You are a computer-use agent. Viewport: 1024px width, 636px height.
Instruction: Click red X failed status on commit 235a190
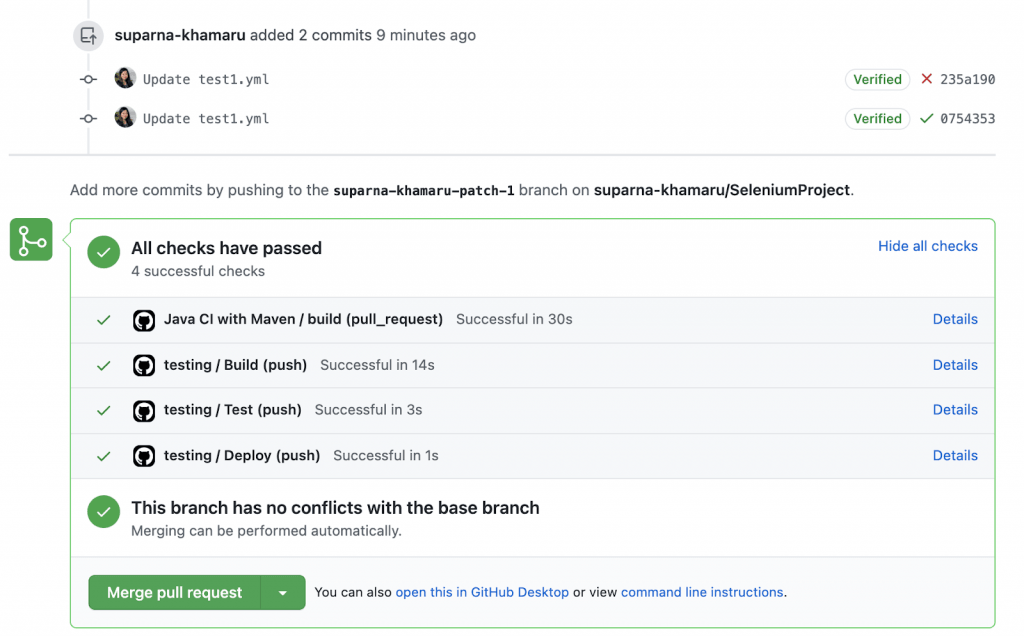[926, 79]
